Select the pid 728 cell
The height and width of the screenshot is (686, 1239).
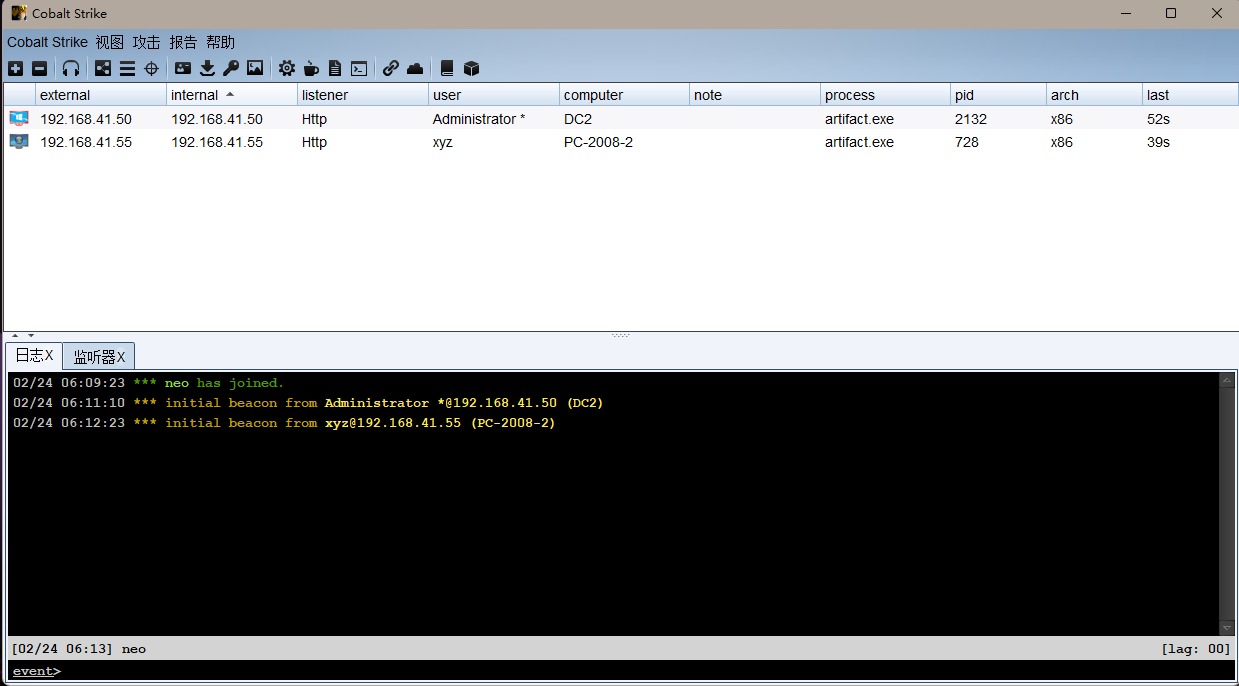(998, 142)
